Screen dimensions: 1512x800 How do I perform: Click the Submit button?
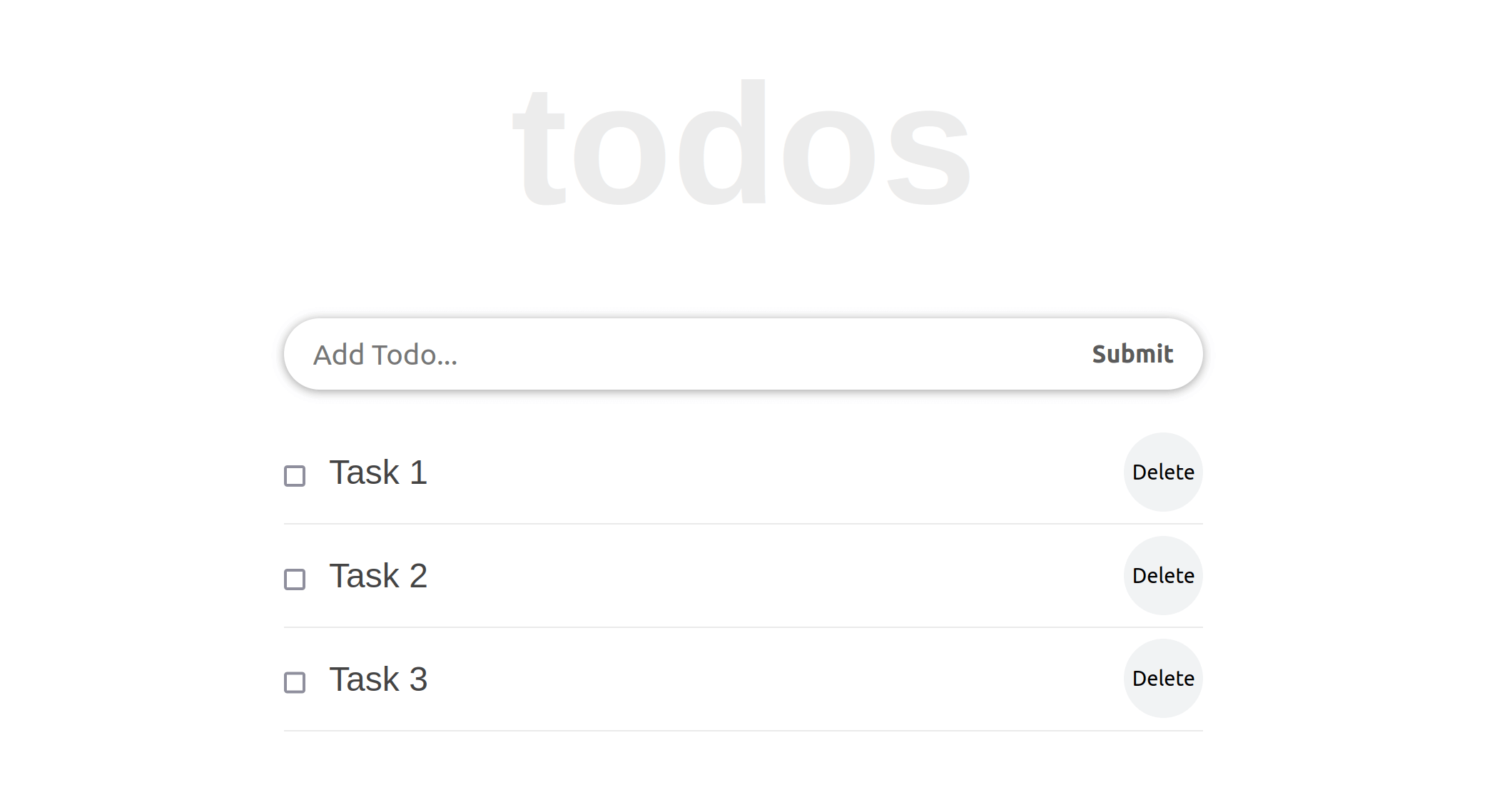pos(1132,354)
